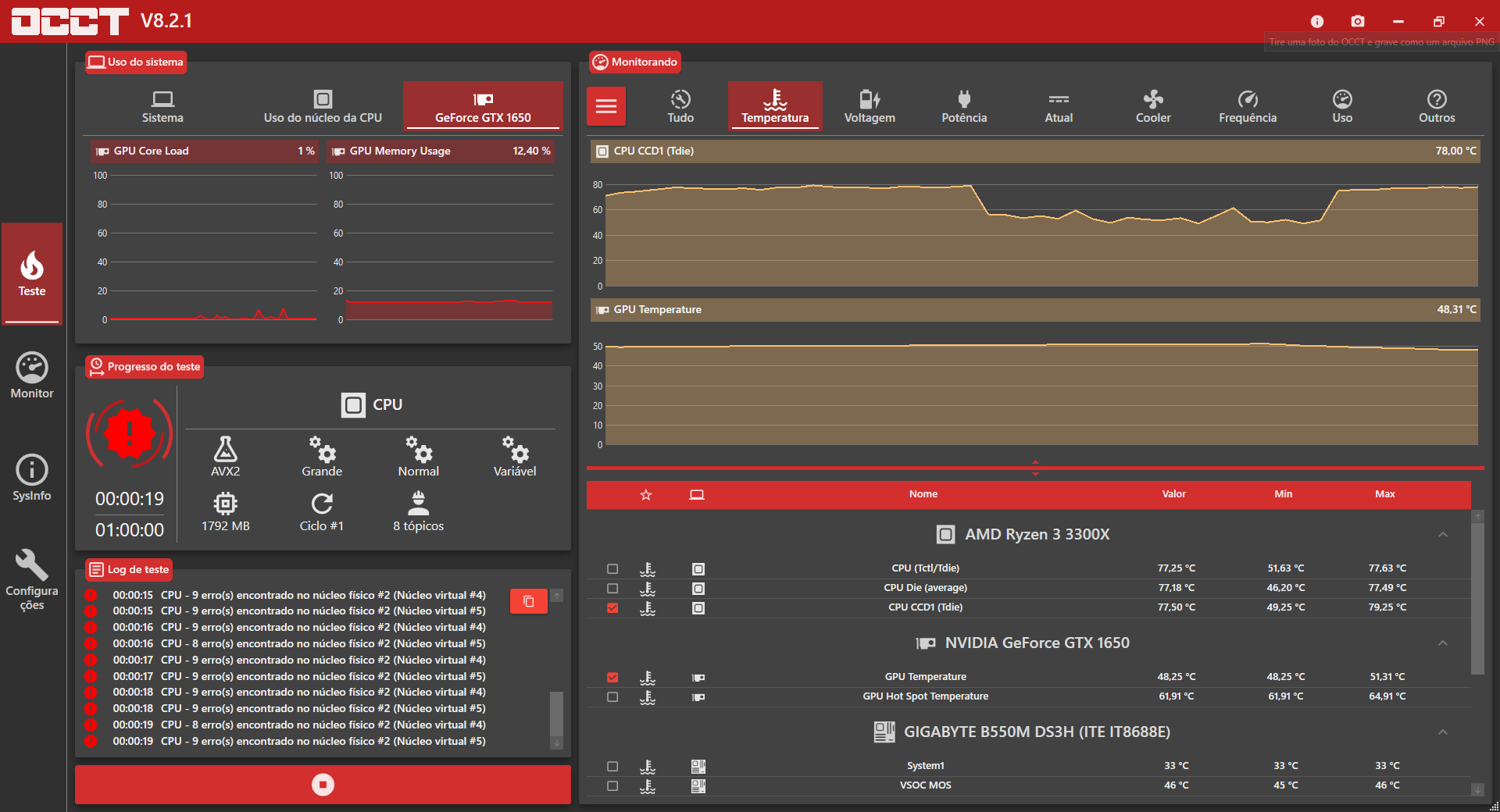1500x812 pixels.
Task: Select the GeForce GTX 1650 tab
Action: point(483,106)
